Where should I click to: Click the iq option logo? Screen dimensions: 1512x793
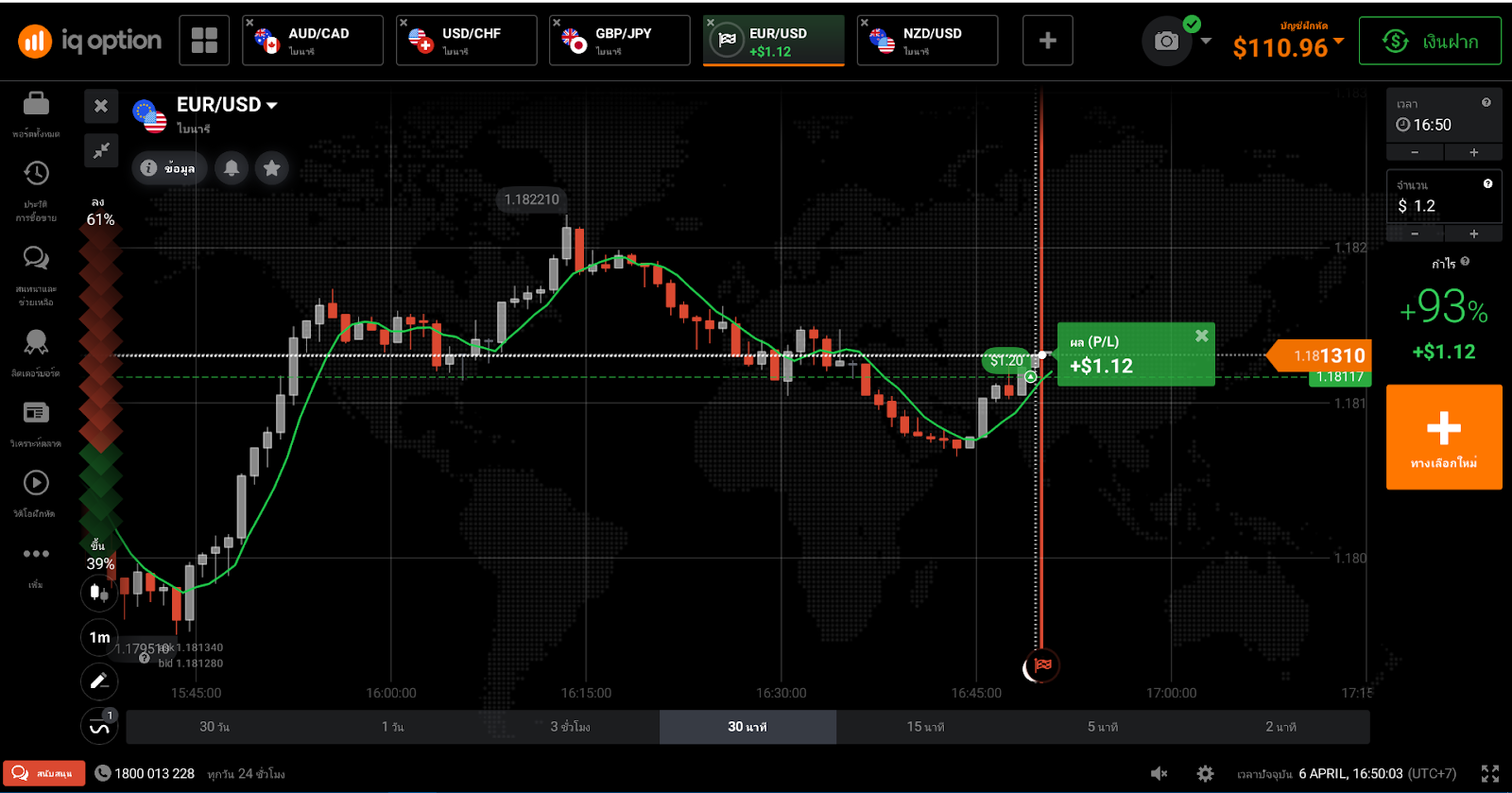tap(90, 41)
